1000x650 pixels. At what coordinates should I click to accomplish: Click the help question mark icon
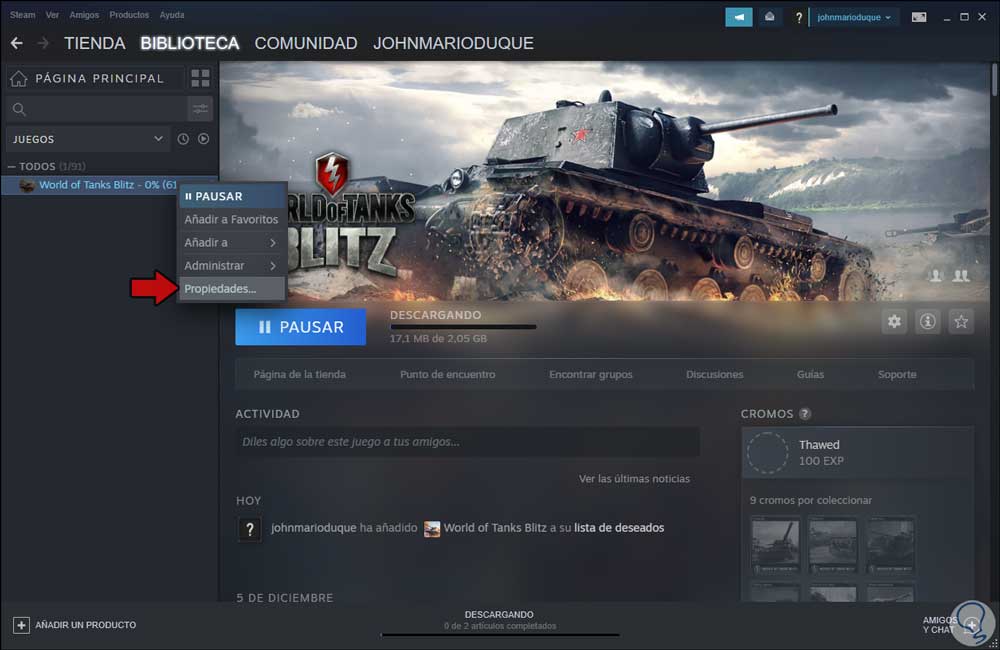pos(798,18)
